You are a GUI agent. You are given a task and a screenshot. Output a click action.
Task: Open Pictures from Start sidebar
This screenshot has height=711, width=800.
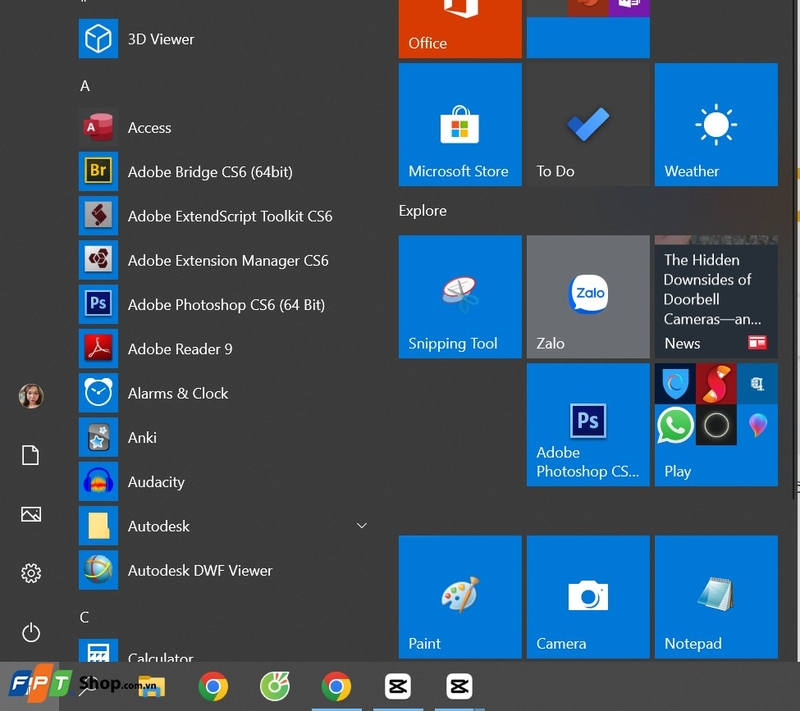(31, 514)
